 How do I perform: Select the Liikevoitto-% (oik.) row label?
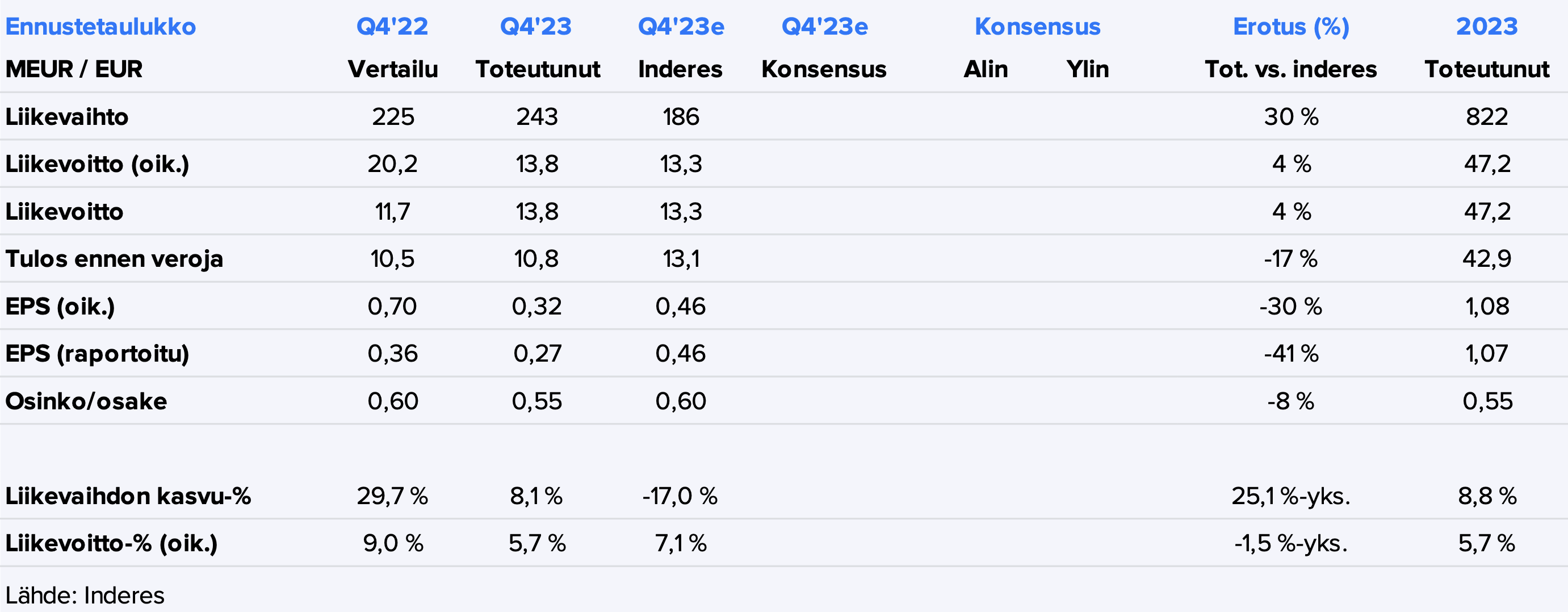click(111, 543)
